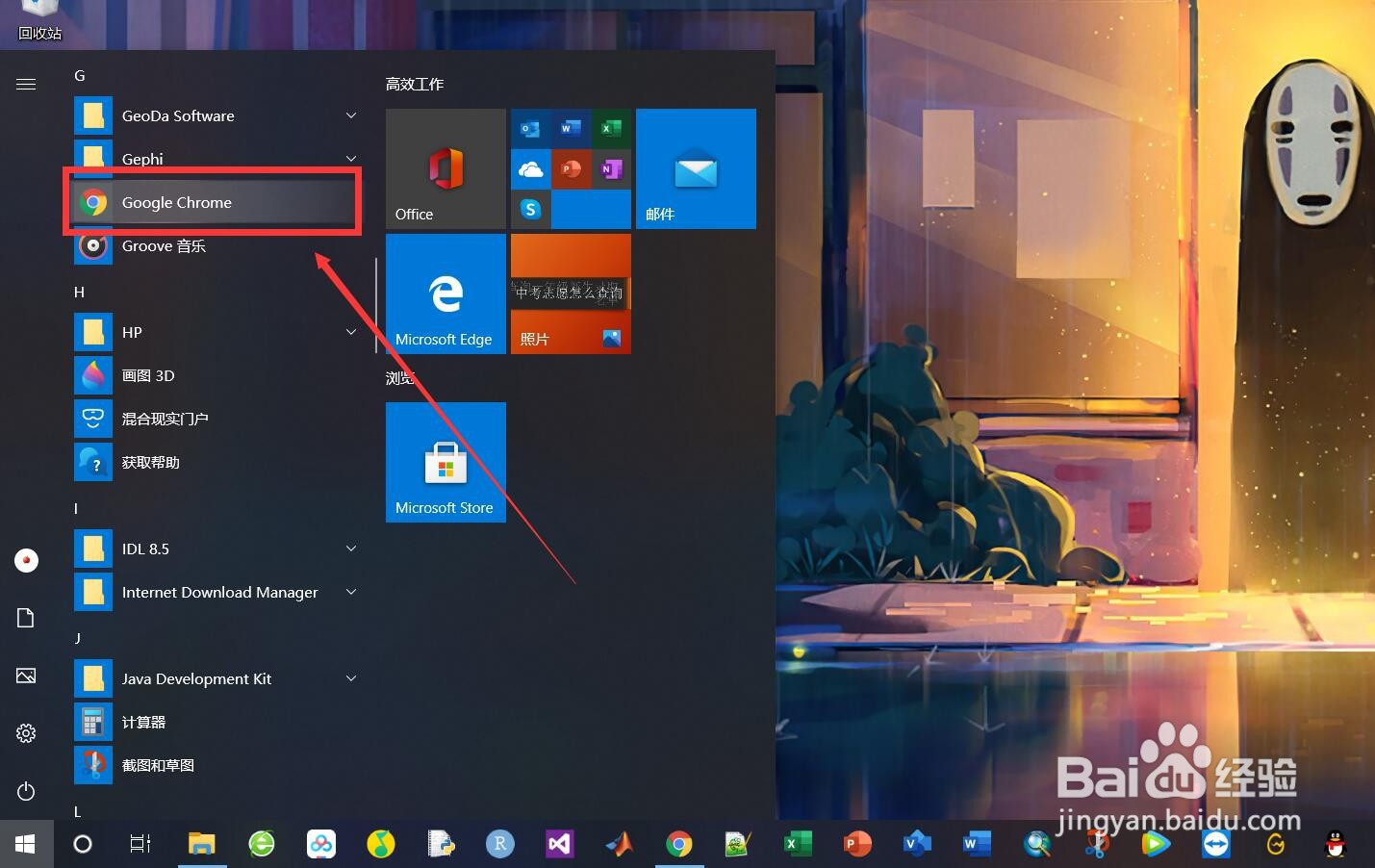Click the 高效工作 tile group header
1375x868 pixels.
pos(415,84)
